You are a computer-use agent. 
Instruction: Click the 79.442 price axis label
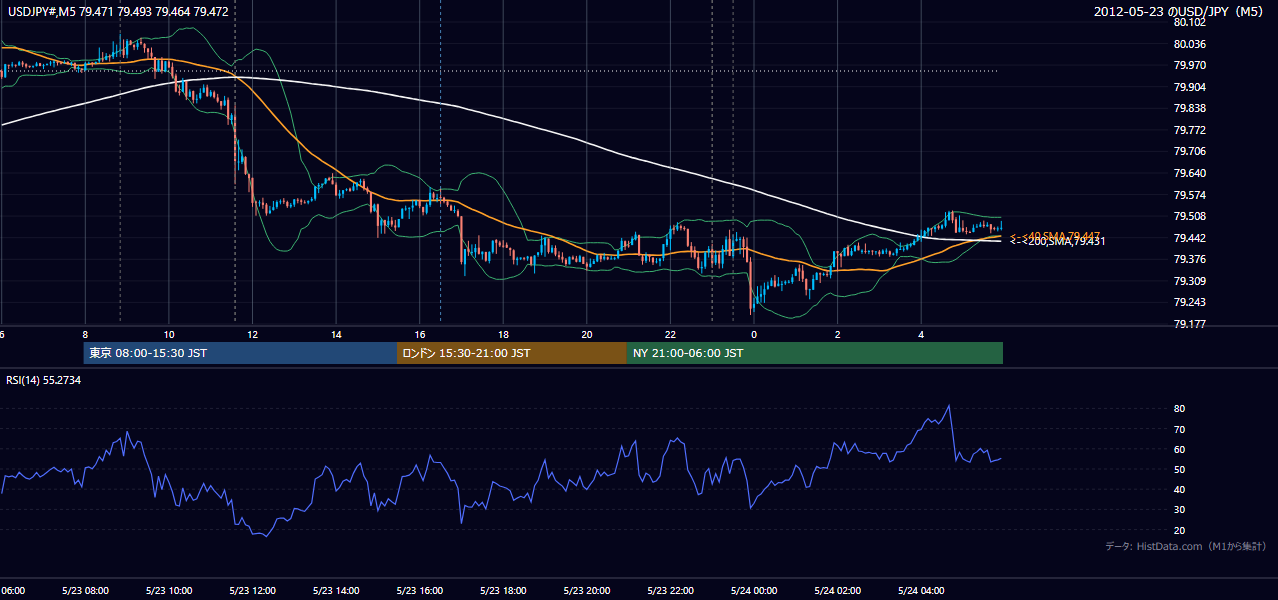pos(1188,238)
